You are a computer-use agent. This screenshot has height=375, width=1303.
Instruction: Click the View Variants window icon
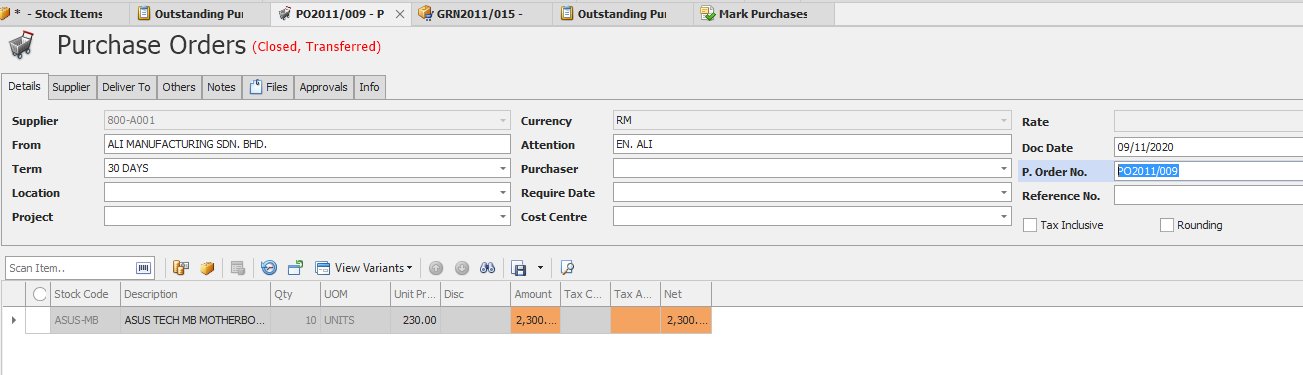pyautogui.click(x=323, y=268)
